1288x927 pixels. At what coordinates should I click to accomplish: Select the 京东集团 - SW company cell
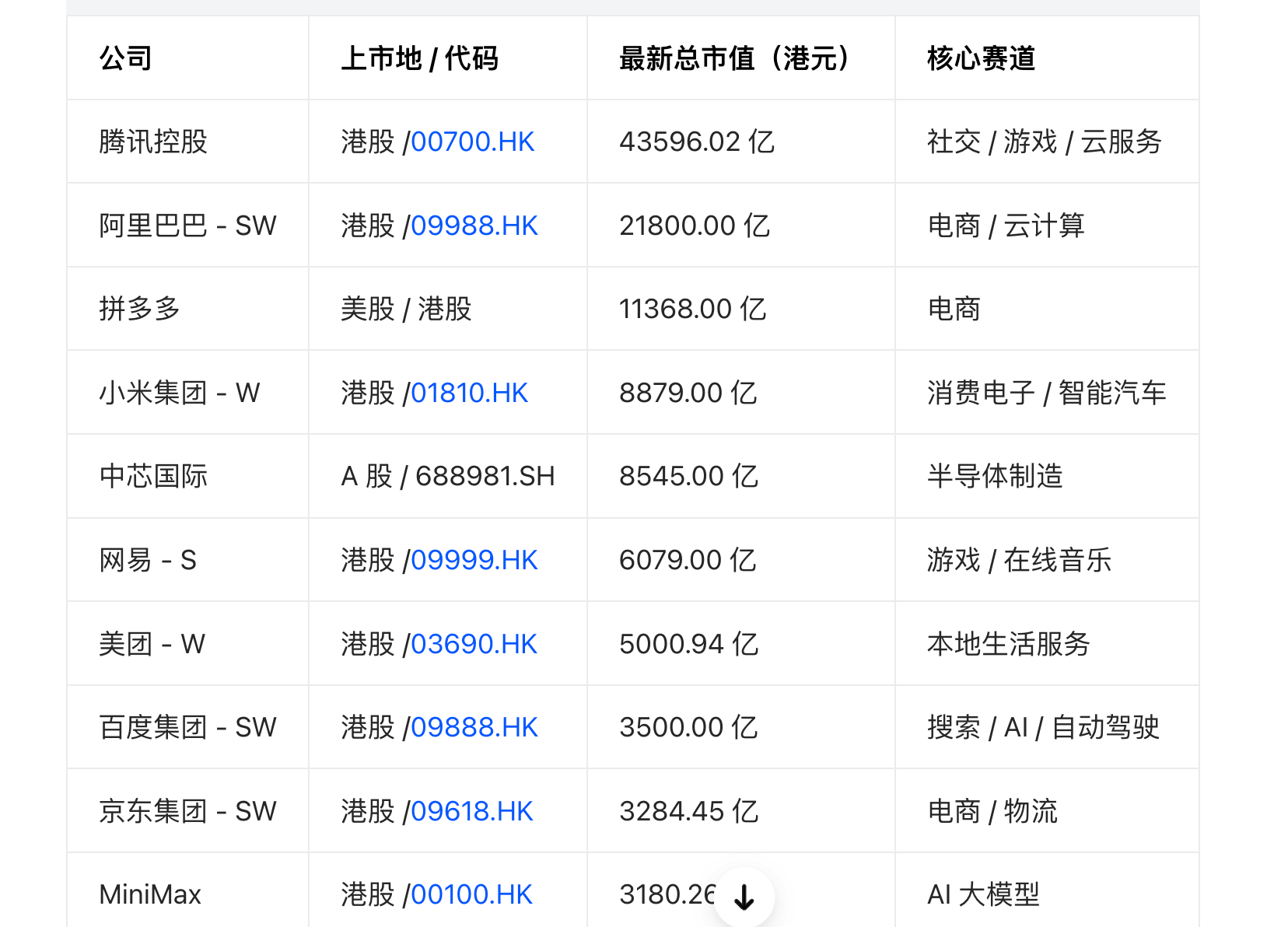(x=188, y=811)
